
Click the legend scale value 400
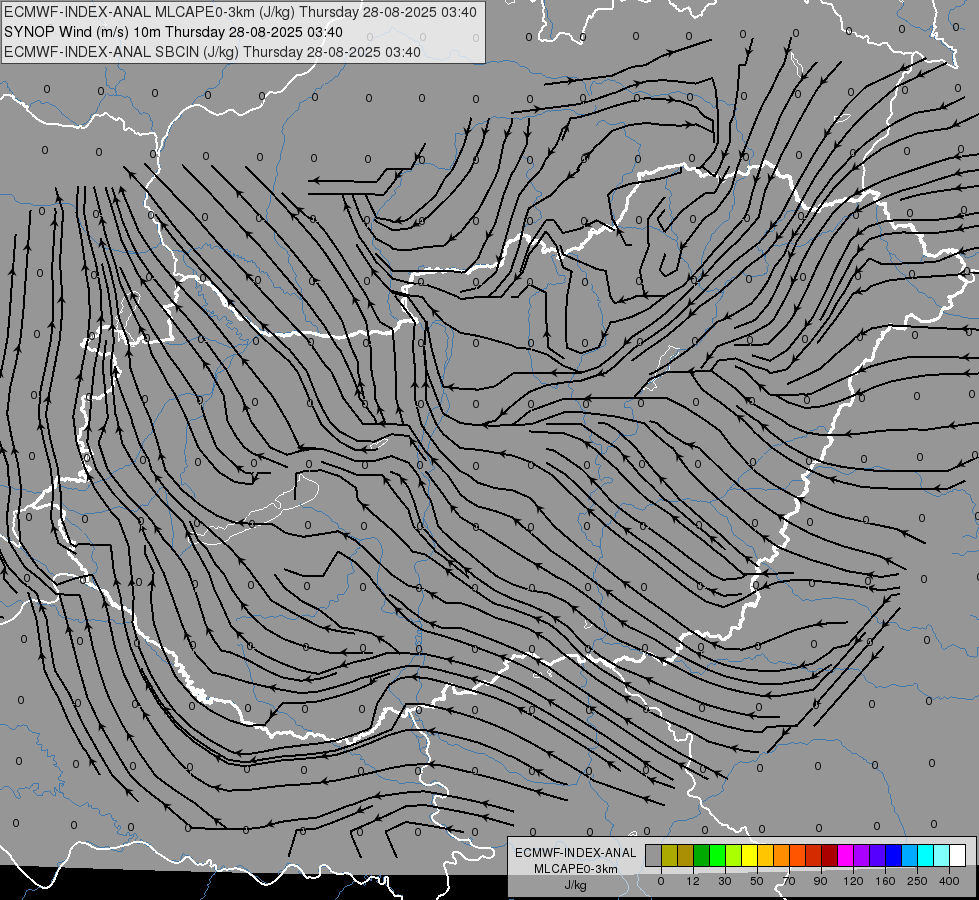949,881
